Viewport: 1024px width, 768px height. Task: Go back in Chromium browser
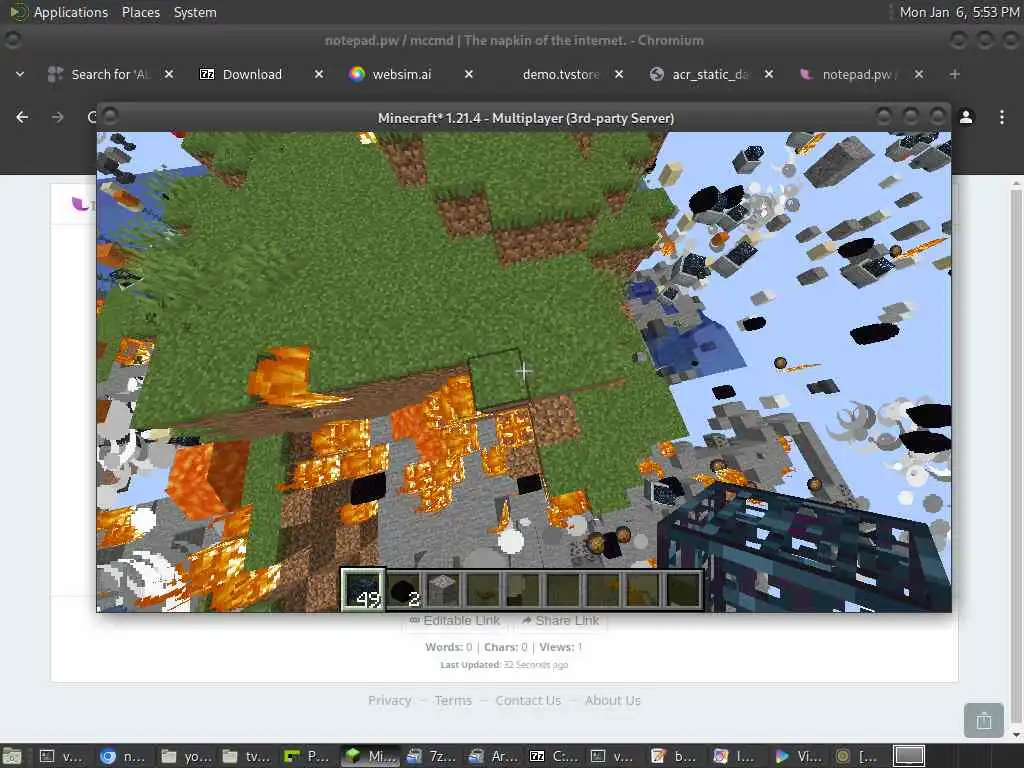pyautogui.click(x=22, y=117)
